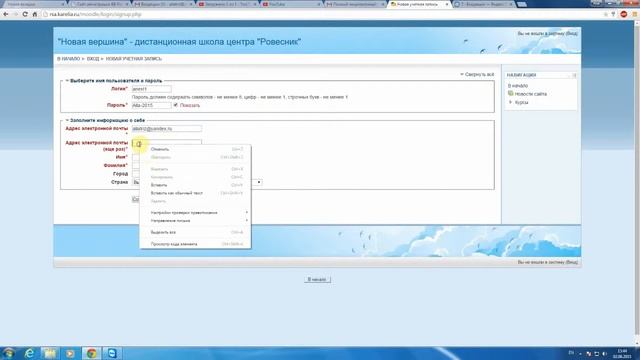Click the volume icon in system tray
The height and width of the screenshot is (360, 640).
point(604,353)
